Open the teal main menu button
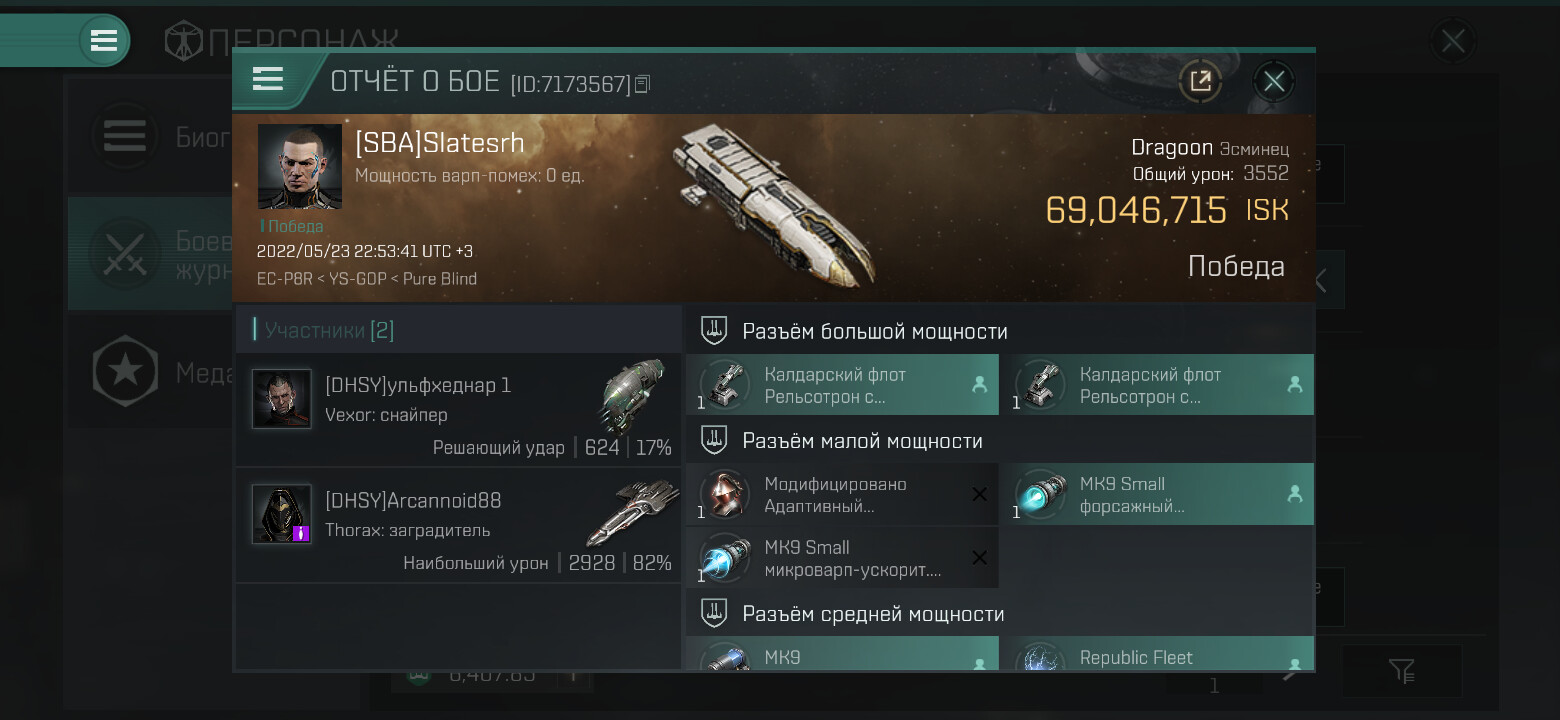The height and width of the screenshot is (720, 1560). click(104, 41)
